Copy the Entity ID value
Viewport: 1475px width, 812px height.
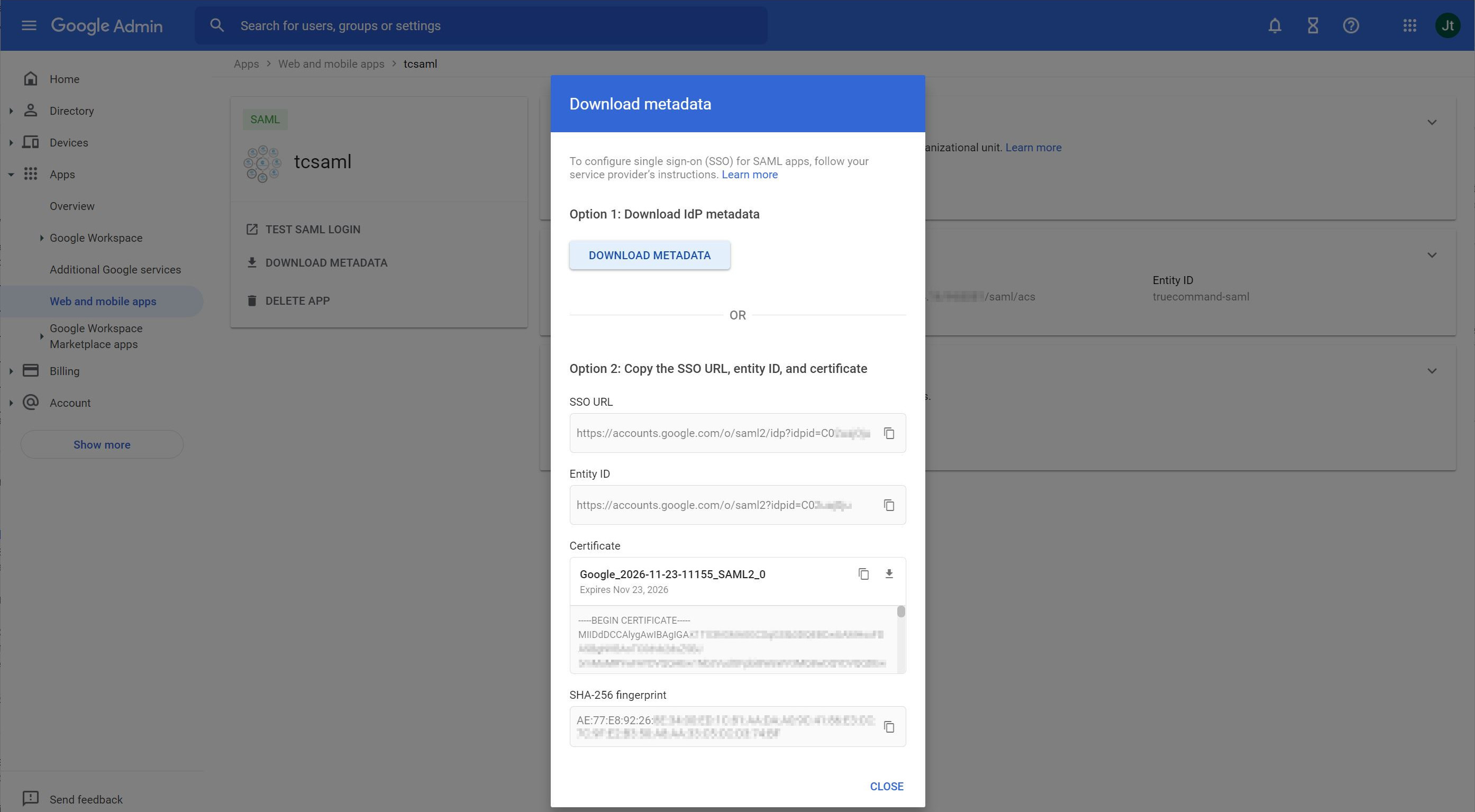tap(889, 505)
